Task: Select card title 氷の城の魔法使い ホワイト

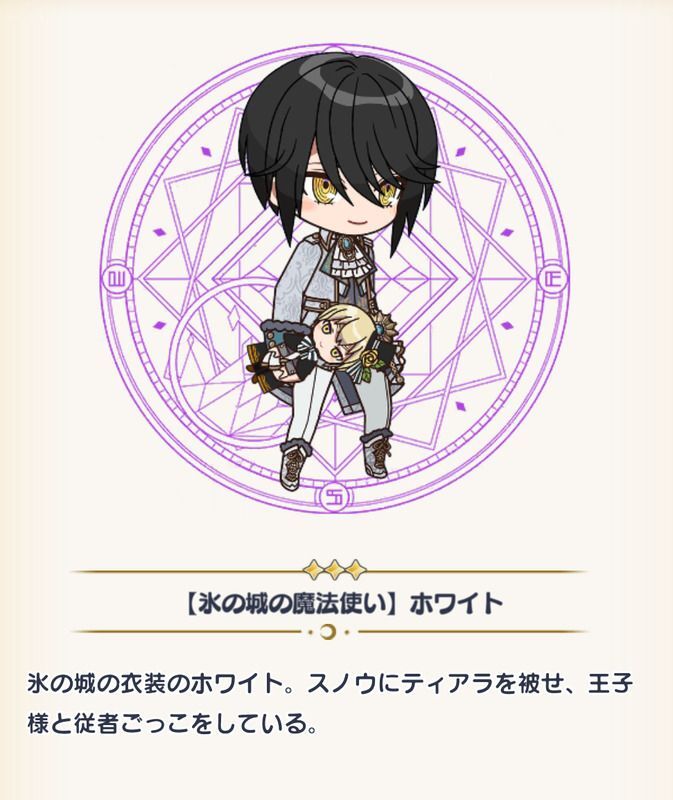Action: pyautogui.click(x=343, y=604)
